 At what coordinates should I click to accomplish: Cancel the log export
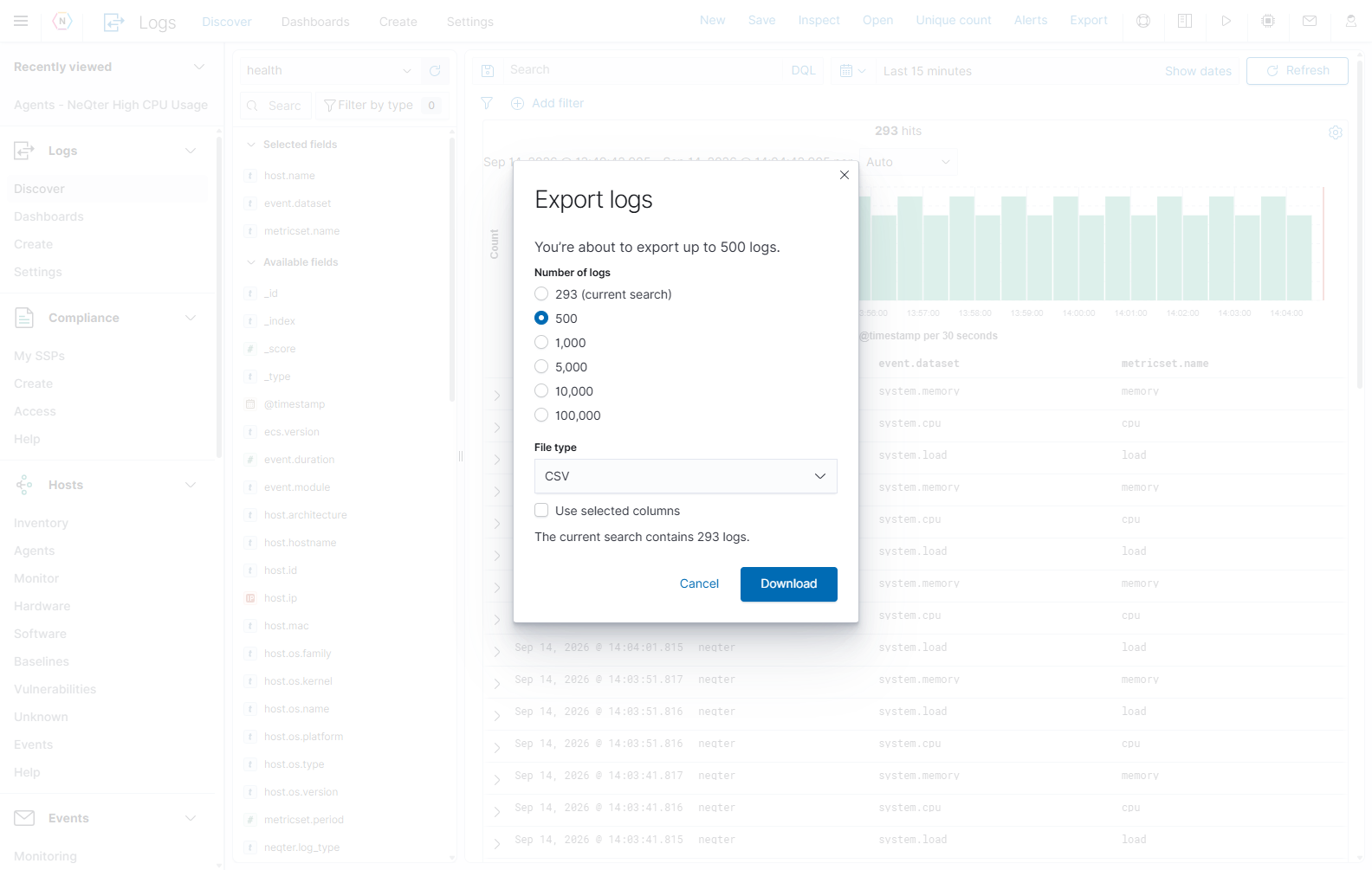click(699, 584)
